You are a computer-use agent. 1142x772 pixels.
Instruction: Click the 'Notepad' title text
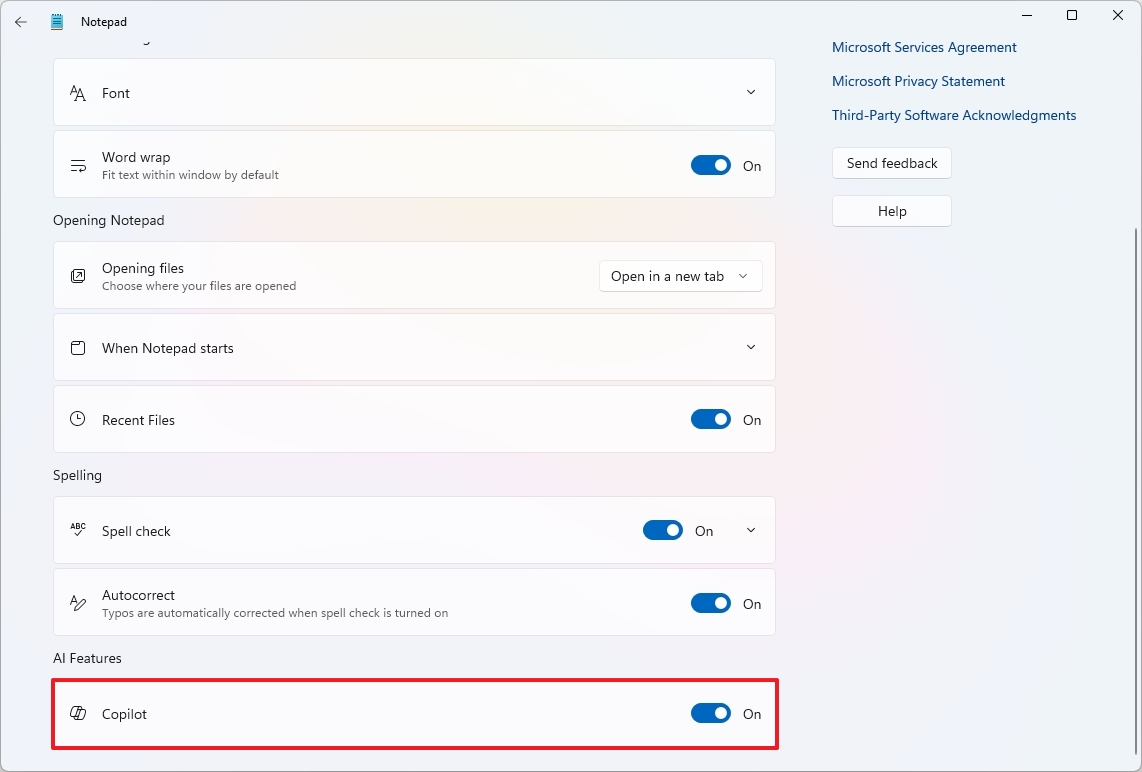103,22
